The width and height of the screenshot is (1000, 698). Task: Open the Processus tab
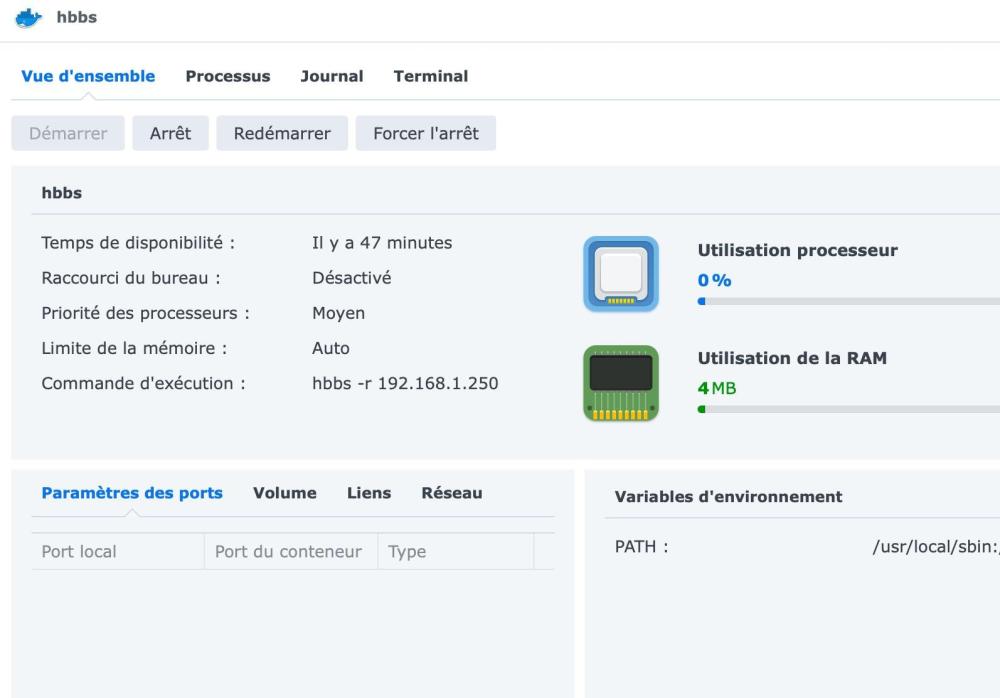coord(228,76)
